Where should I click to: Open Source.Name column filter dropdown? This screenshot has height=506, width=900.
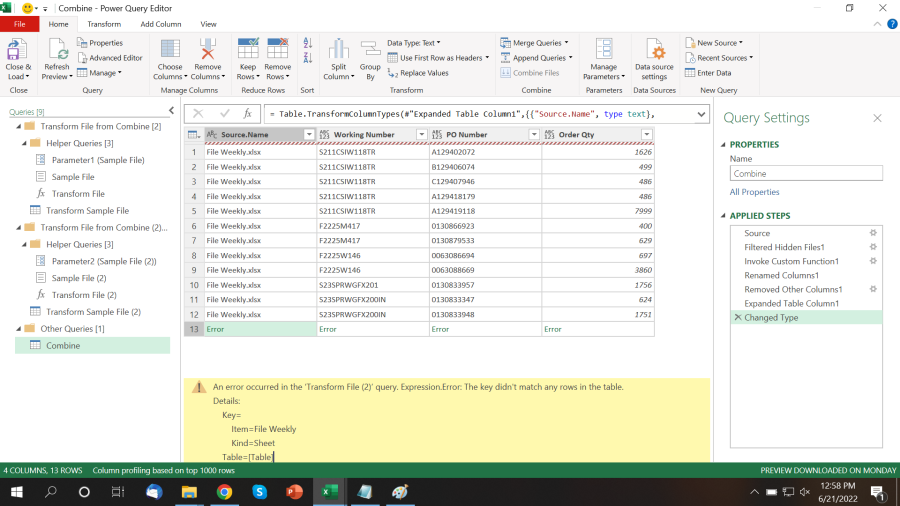[309, 135]
